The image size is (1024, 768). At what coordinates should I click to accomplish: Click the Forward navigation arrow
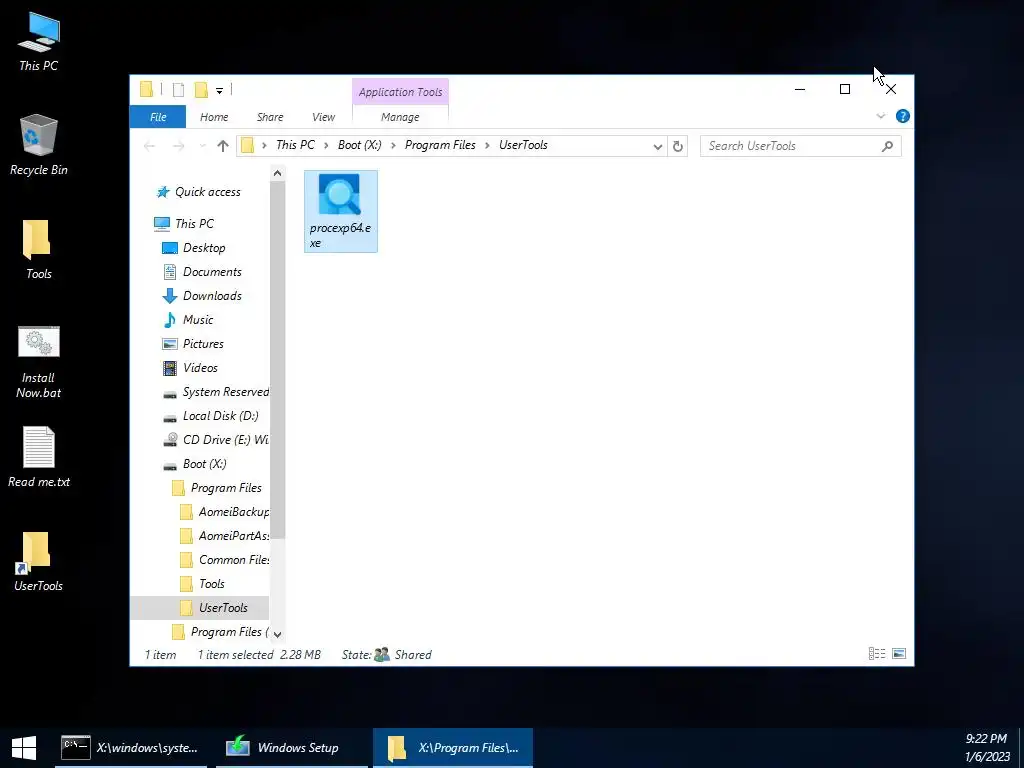178,146
